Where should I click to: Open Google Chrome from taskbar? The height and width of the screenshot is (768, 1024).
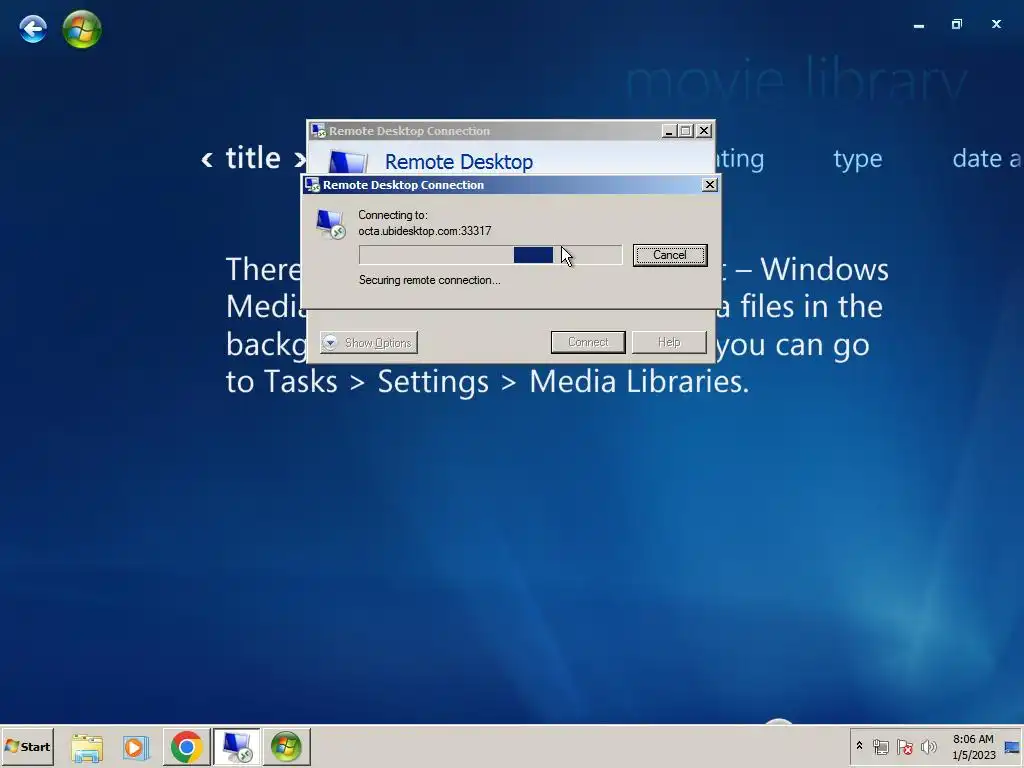coord(186,747)
